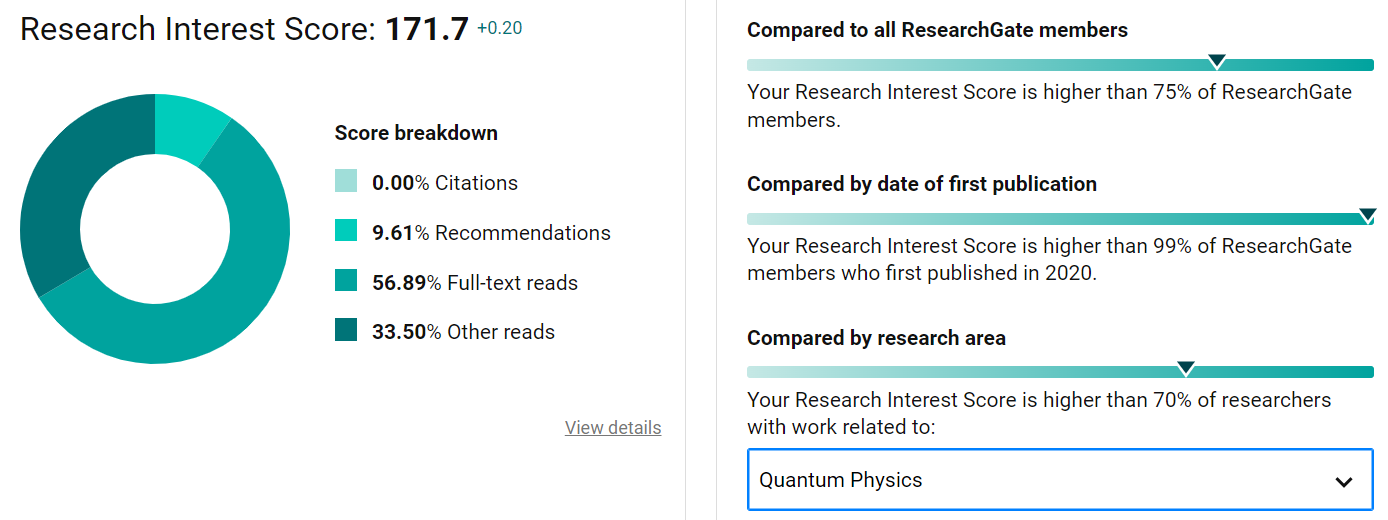Screen dimensions: 1388x520
Task: Click the Other reads legend color swatch
Action: tap(346, 331)
